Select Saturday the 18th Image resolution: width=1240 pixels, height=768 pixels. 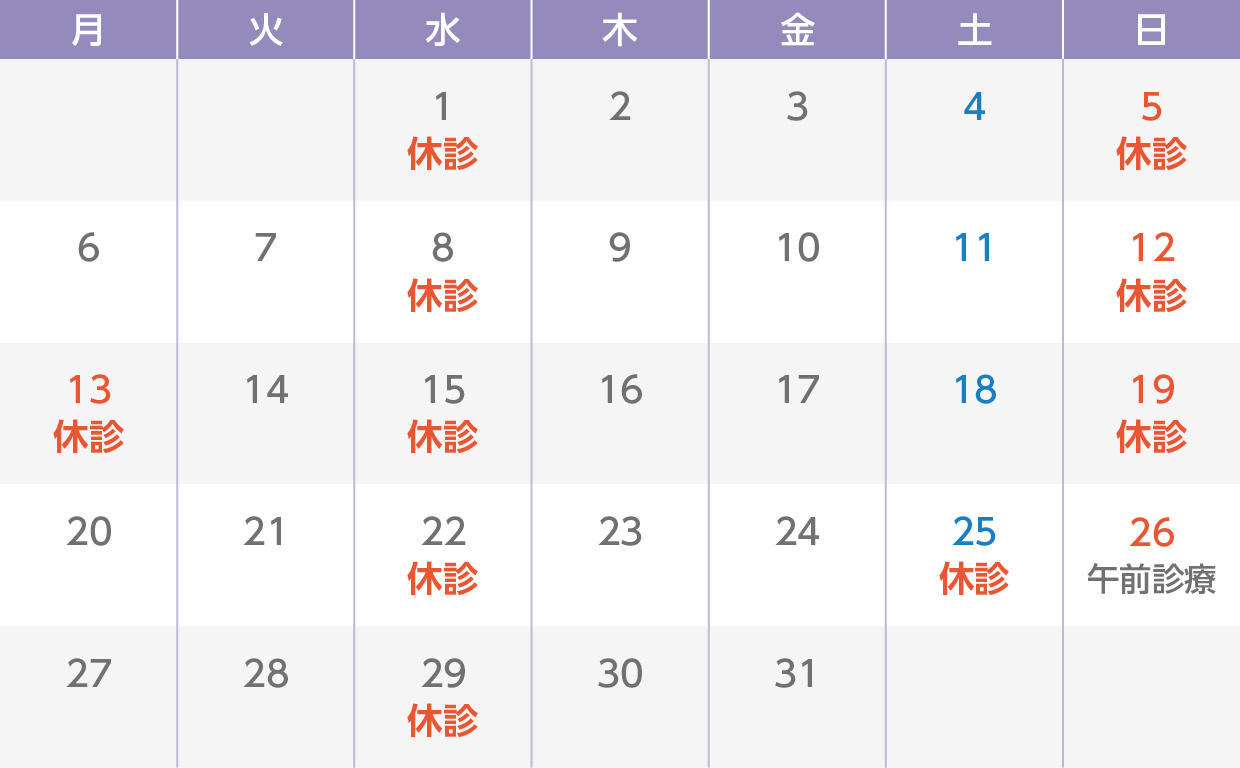pos(974,413)
